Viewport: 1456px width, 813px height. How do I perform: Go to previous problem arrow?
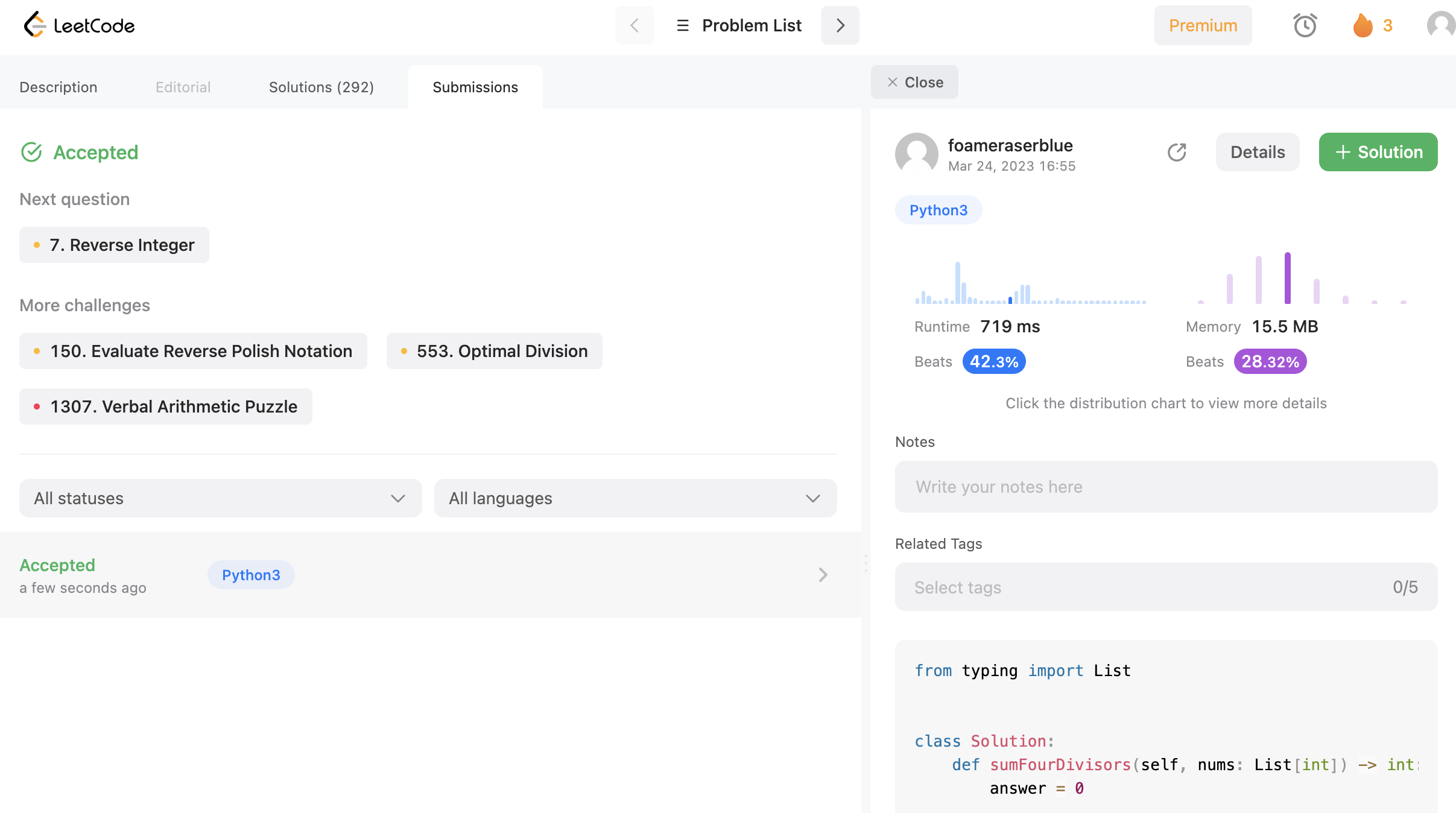coord(634,25)
